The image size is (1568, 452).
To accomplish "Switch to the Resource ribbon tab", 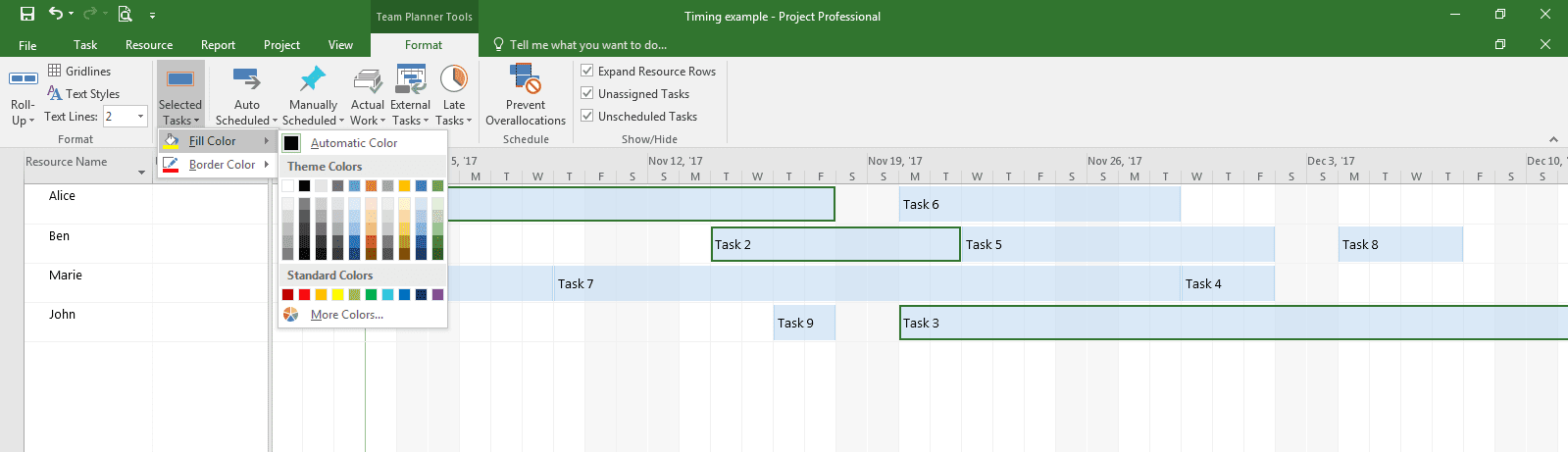I will tap(149, 45).
